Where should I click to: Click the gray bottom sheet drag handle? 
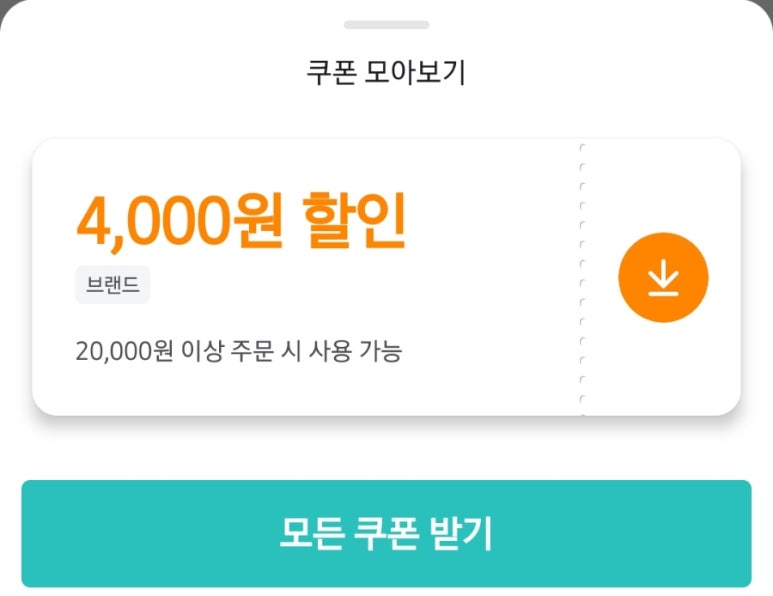point(386,24)
